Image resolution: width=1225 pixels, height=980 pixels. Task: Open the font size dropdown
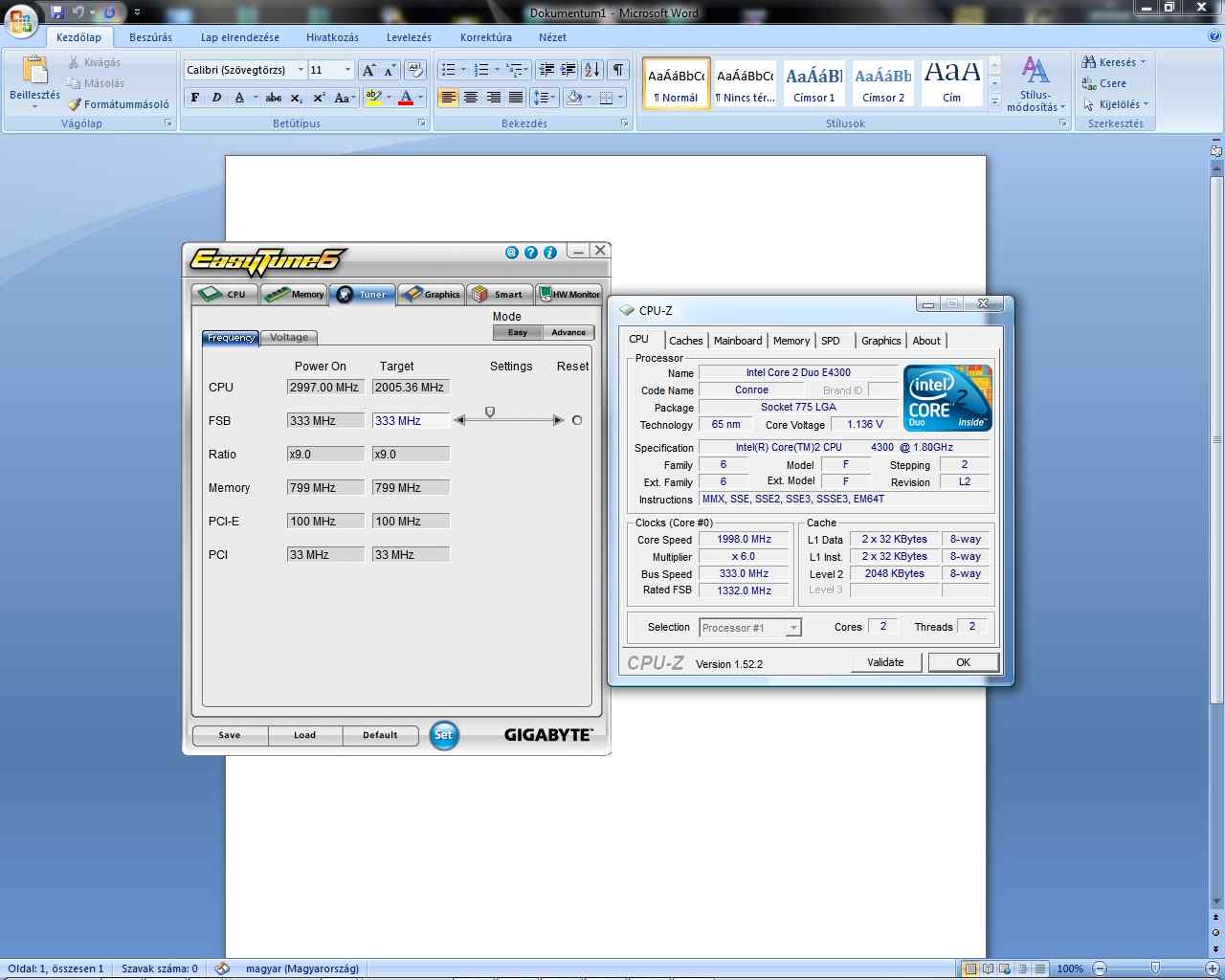pyautogui.click(x=347, y=70)
